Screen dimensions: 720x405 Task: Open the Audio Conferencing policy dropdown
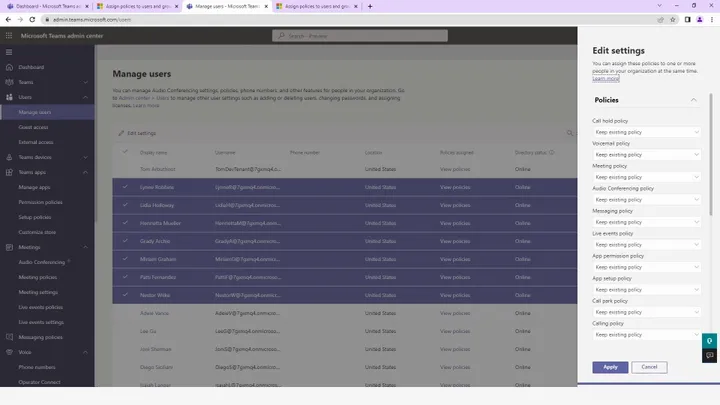coord(646,200)
